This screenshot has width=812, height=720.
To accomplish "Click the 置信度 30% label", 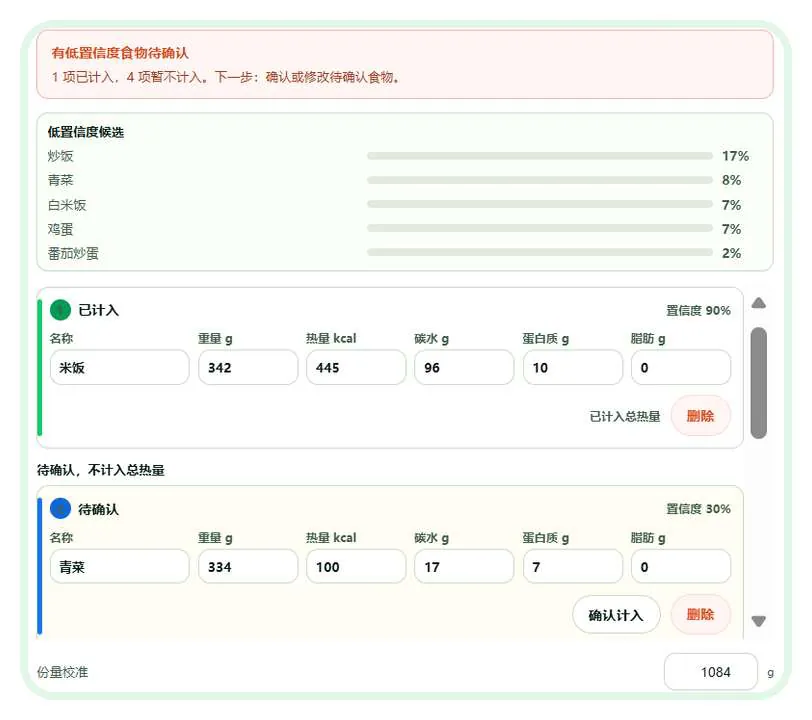I will click(x=699, y=509).
